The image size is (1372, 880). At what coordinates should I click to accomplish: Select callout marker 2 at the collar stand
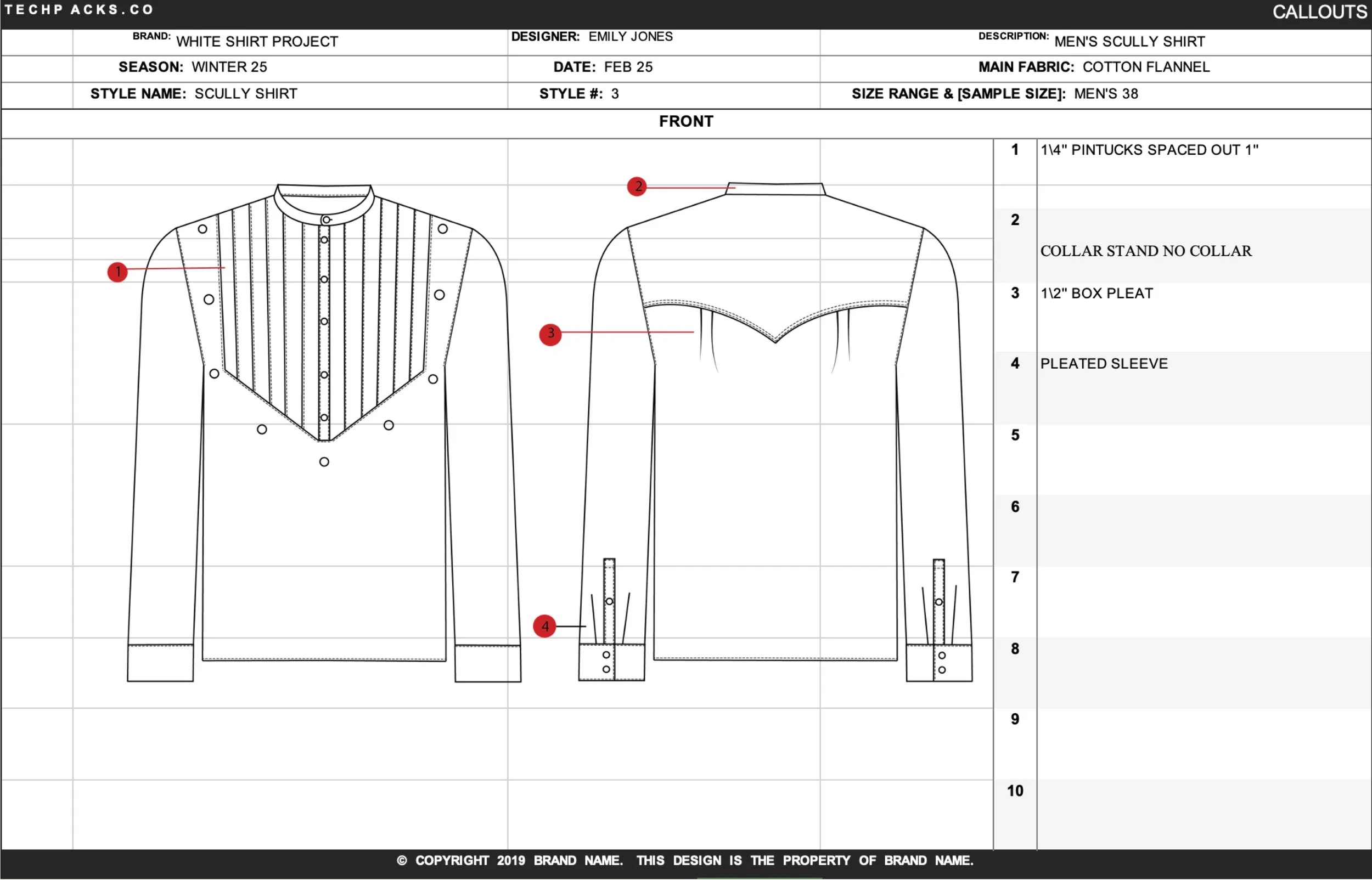[637, 187]
